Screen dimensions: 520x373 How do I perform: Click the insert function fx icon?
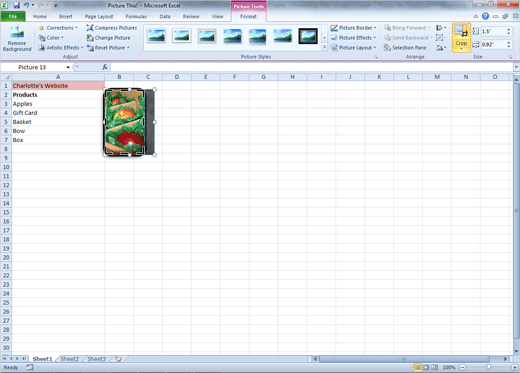[105, 67]
